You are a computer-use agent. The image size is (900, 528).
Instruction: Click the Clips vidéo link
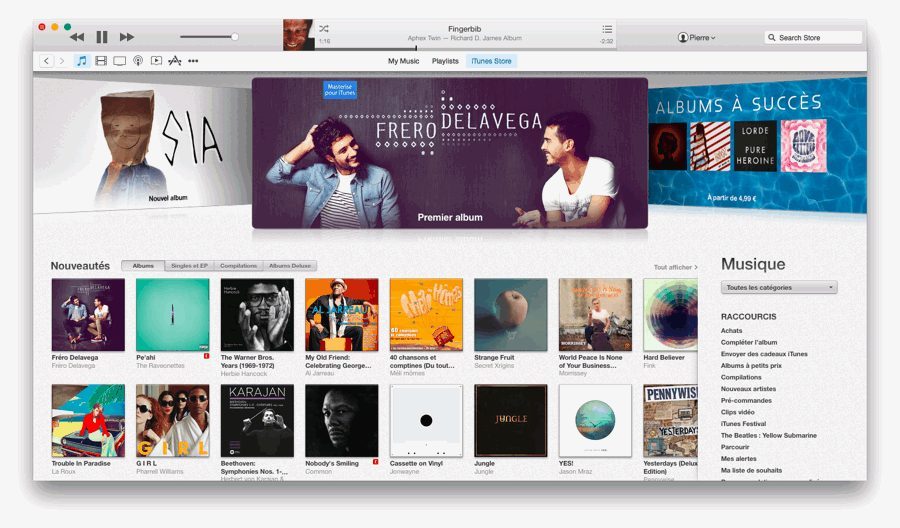coord(738,412)
